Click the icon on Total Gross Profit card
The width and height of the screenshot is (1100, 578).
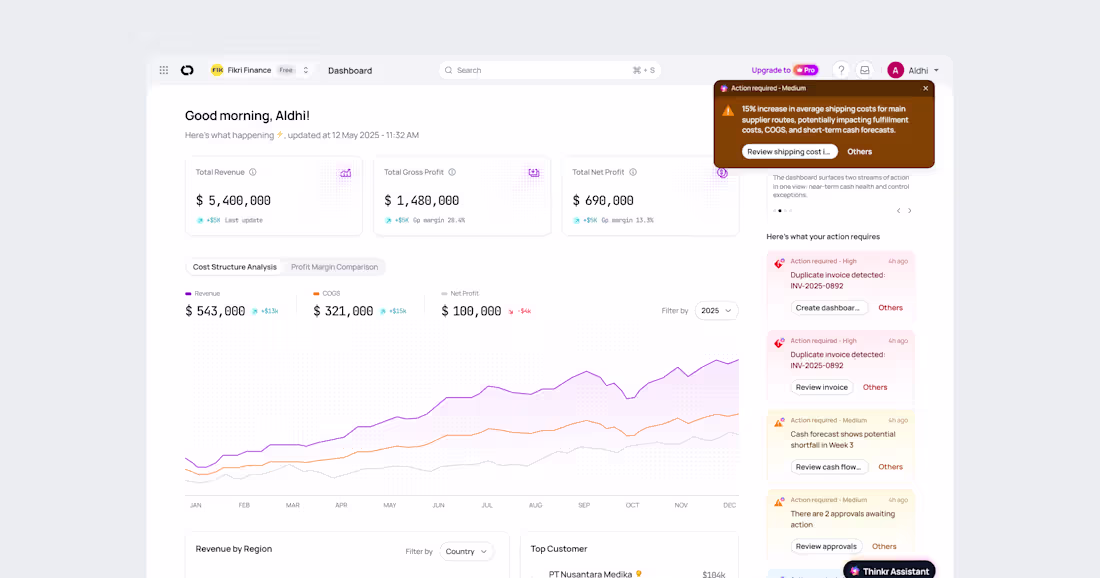pos(534,173)
